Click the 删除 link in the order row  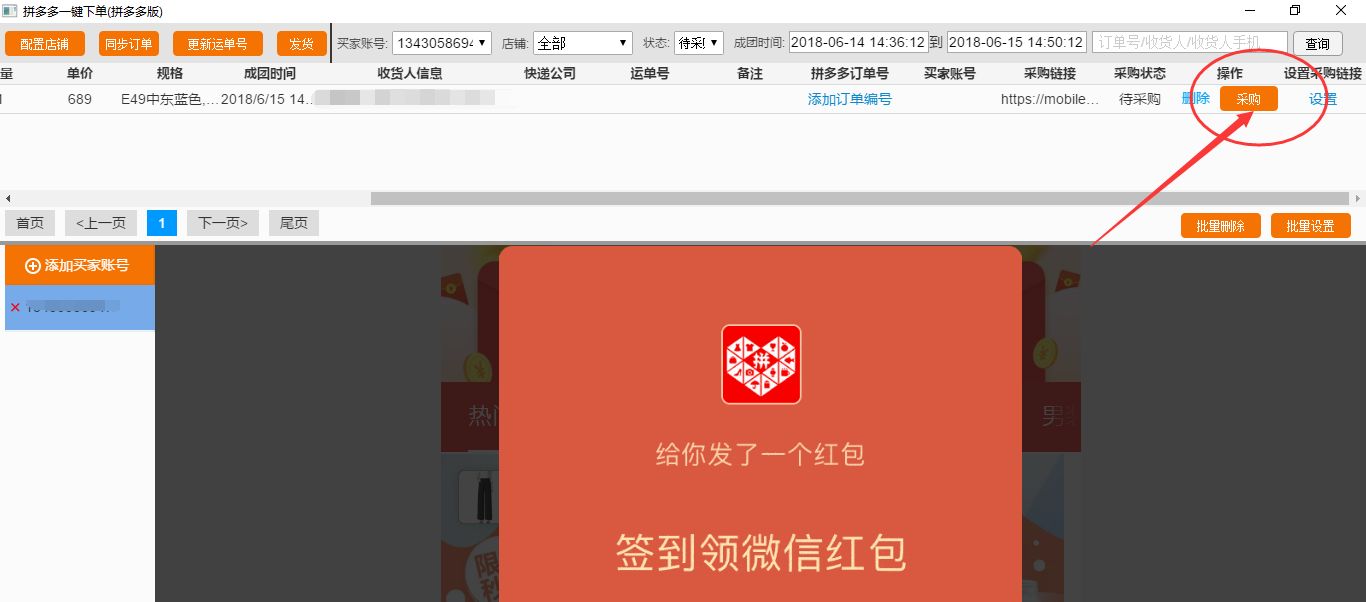[x=1195, y=98]
